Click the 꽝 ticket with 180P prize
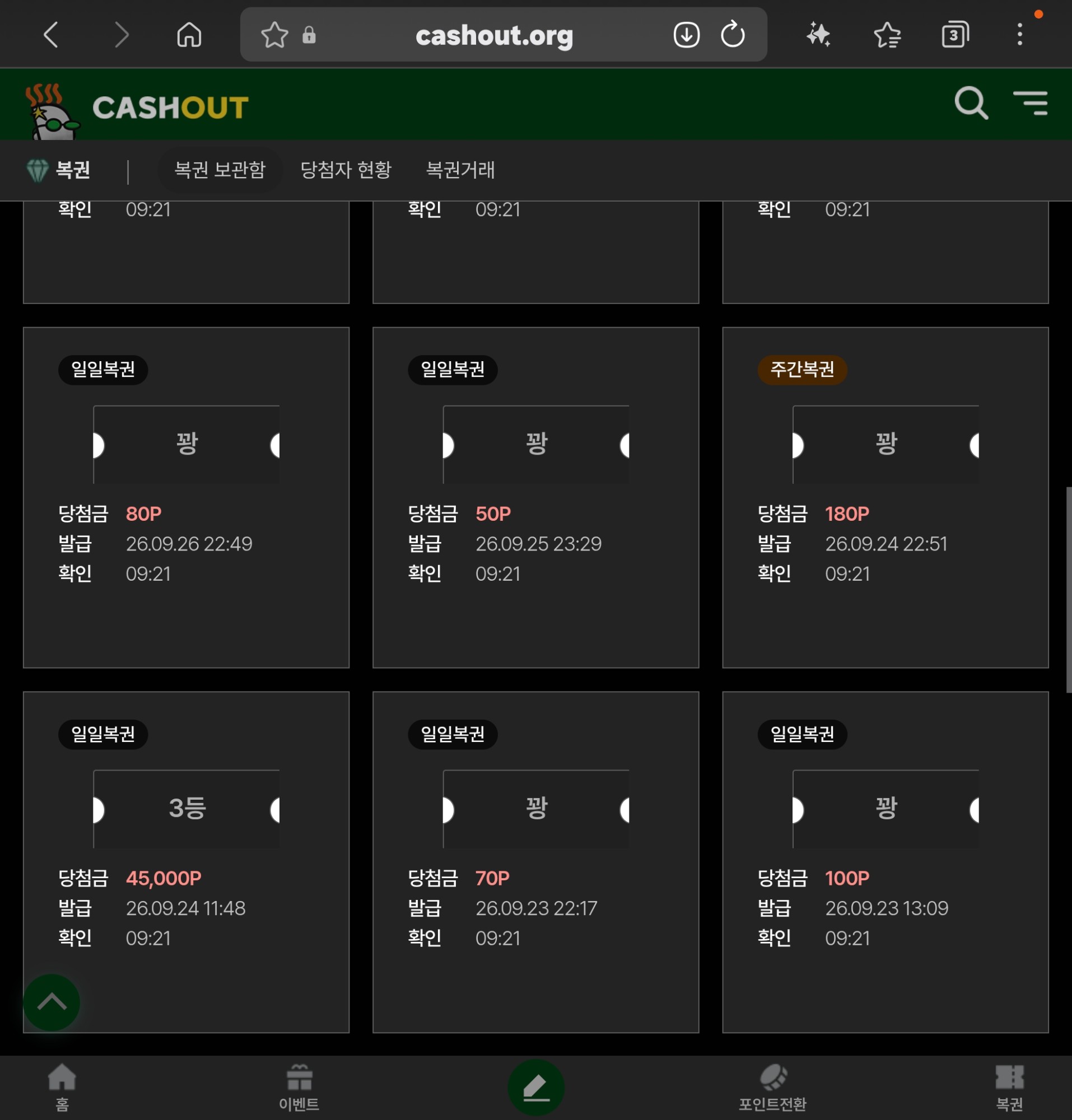The image size is (1072, 1120). [885, 444]
